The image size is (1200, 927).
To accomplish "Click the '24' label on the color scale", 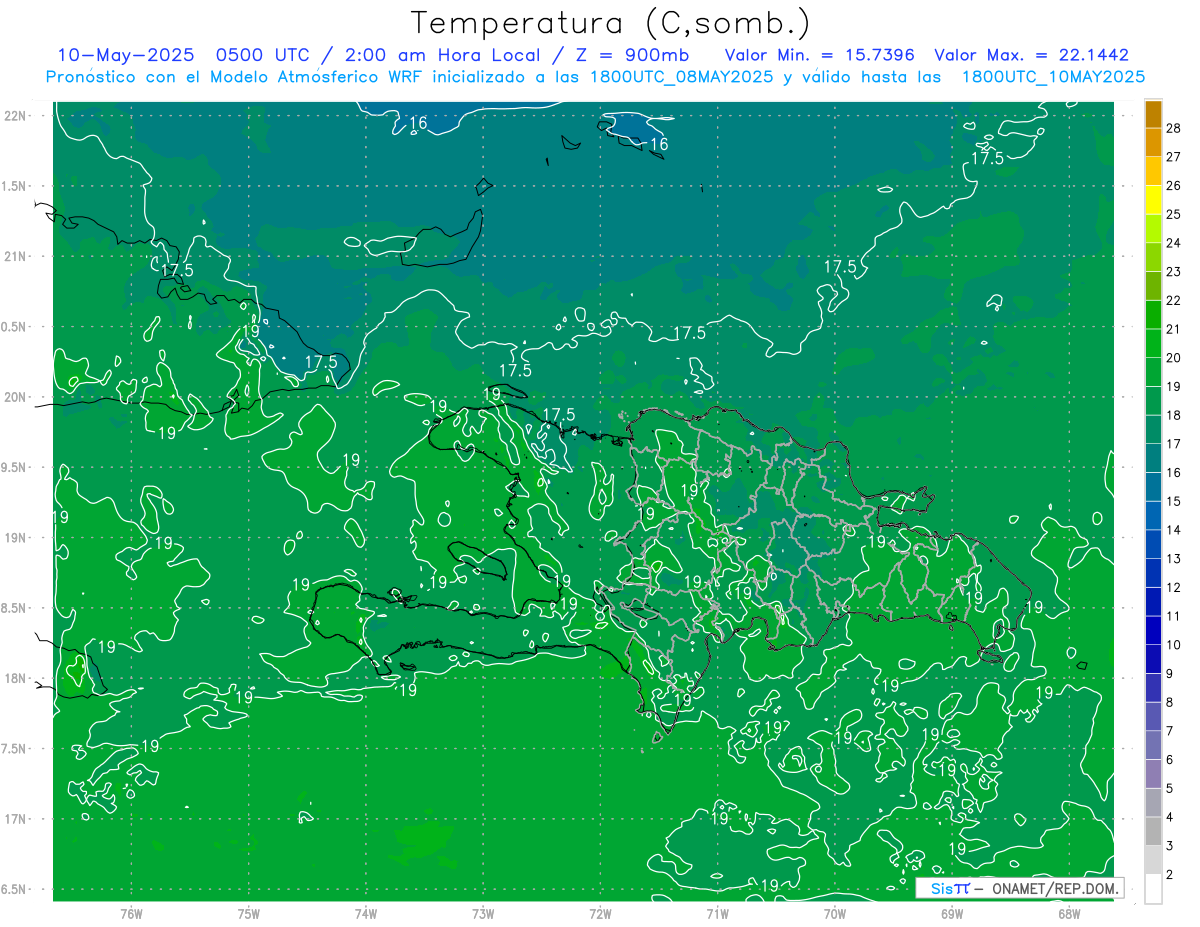I will [x=1174, y=243].
